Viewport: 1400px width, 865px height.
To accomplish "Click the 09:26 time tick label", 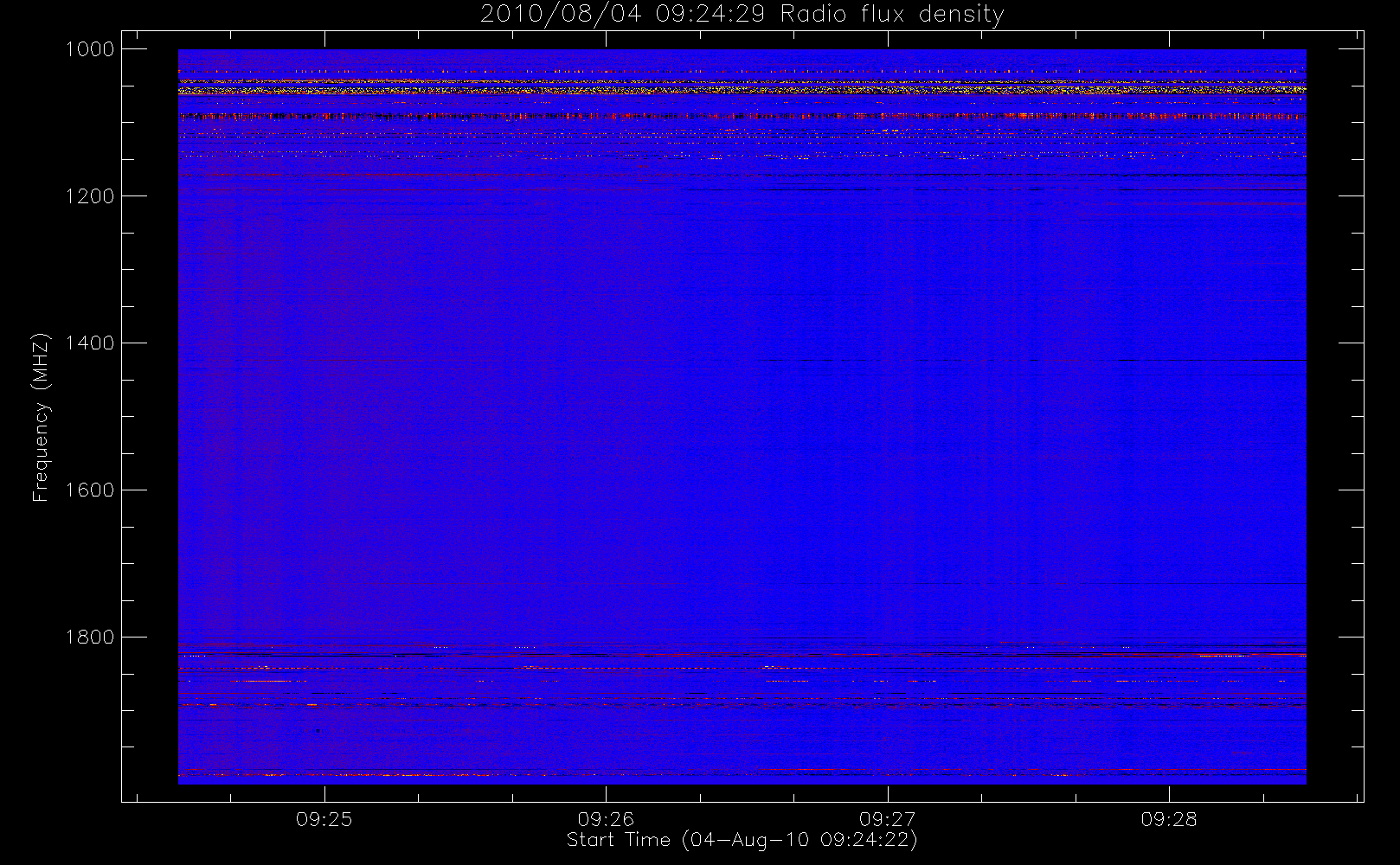I will (x=606, y=819).
